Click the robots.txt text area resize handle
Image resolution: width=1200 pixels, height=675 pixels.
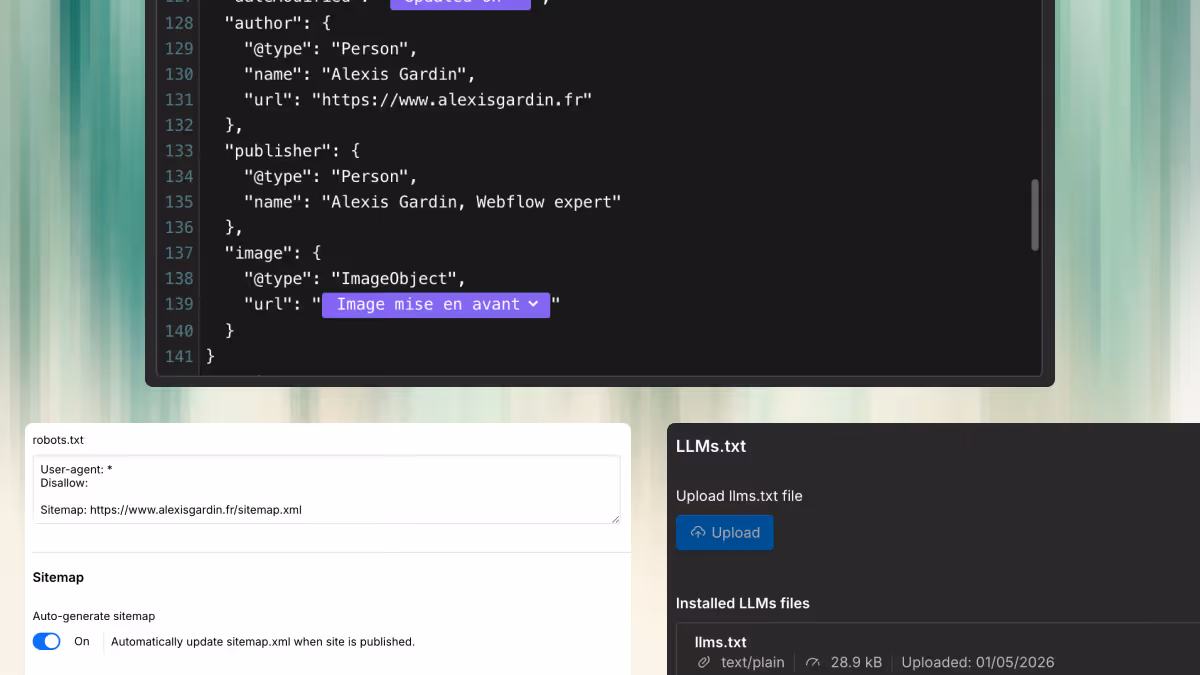point(615,518)
